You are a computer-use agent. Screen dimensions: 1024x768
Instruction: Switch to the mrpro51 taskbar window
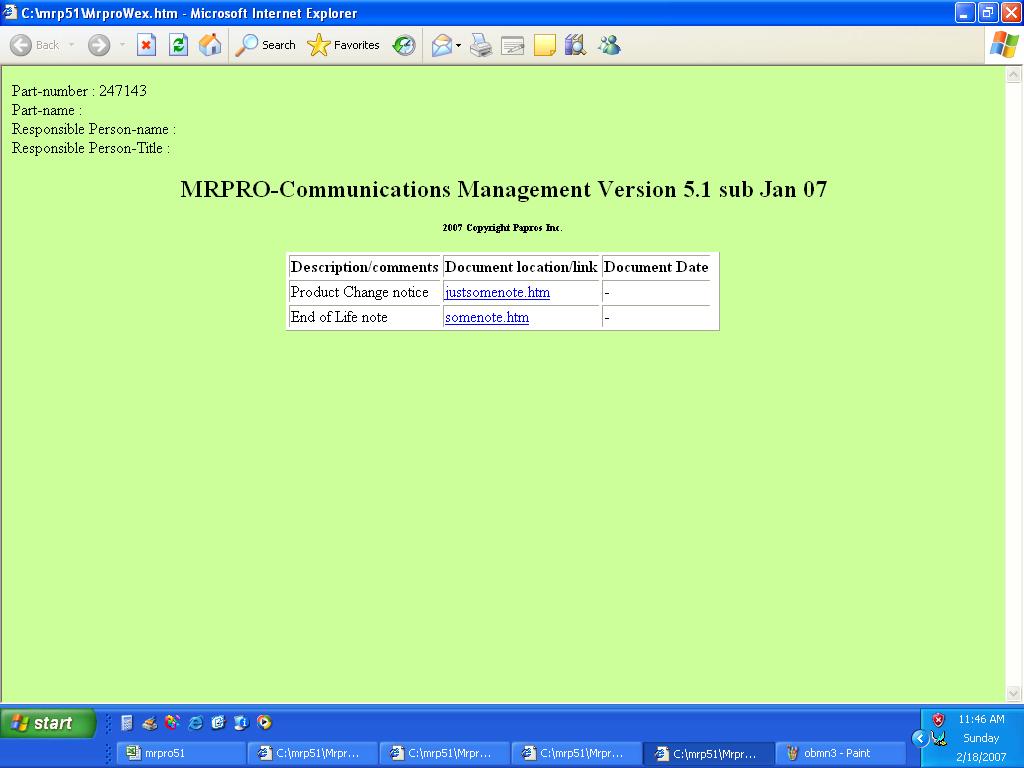[x=181, y=753]
